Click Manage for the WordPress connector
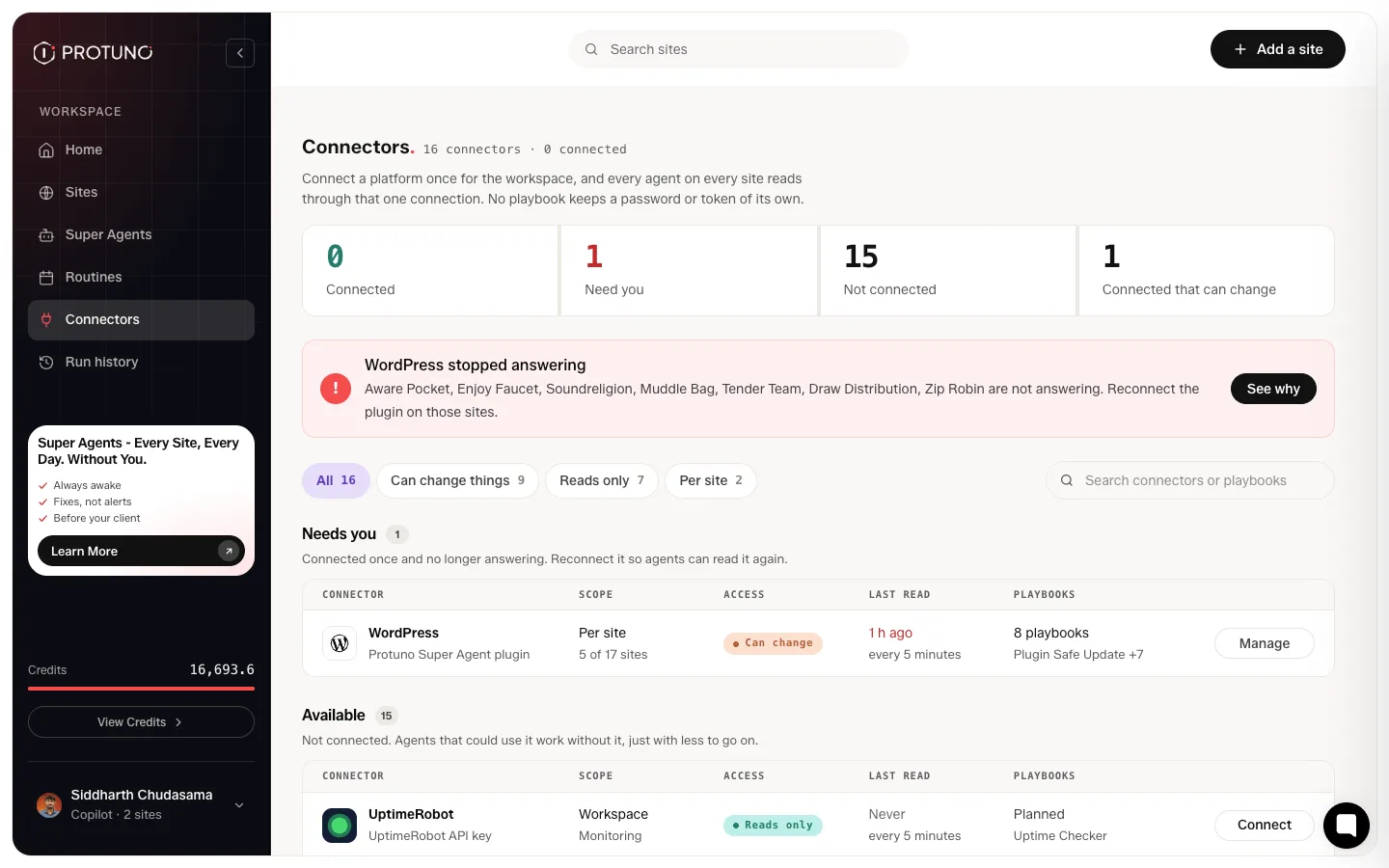 pyautogui.click(x=1264, y=643)
